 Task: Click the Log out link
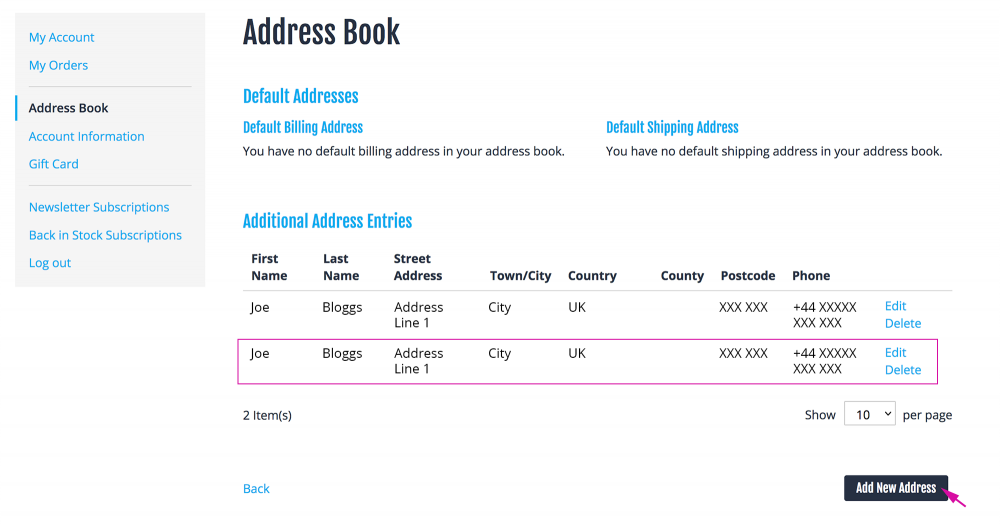click(x=50, y=263)
